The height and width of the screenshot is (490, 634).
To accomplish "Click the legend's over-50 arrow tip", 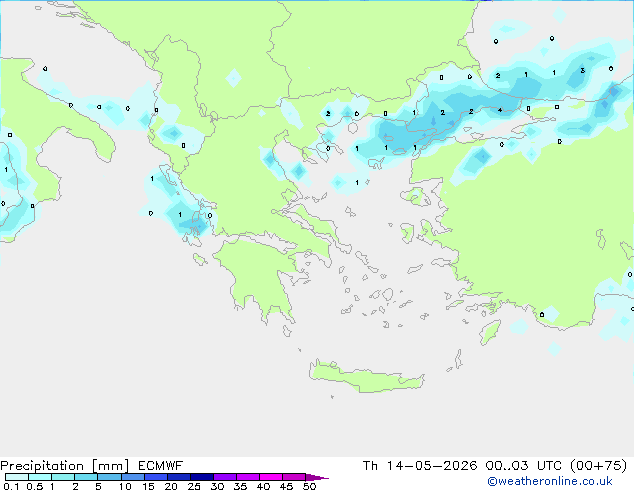I will pos(317,477).
